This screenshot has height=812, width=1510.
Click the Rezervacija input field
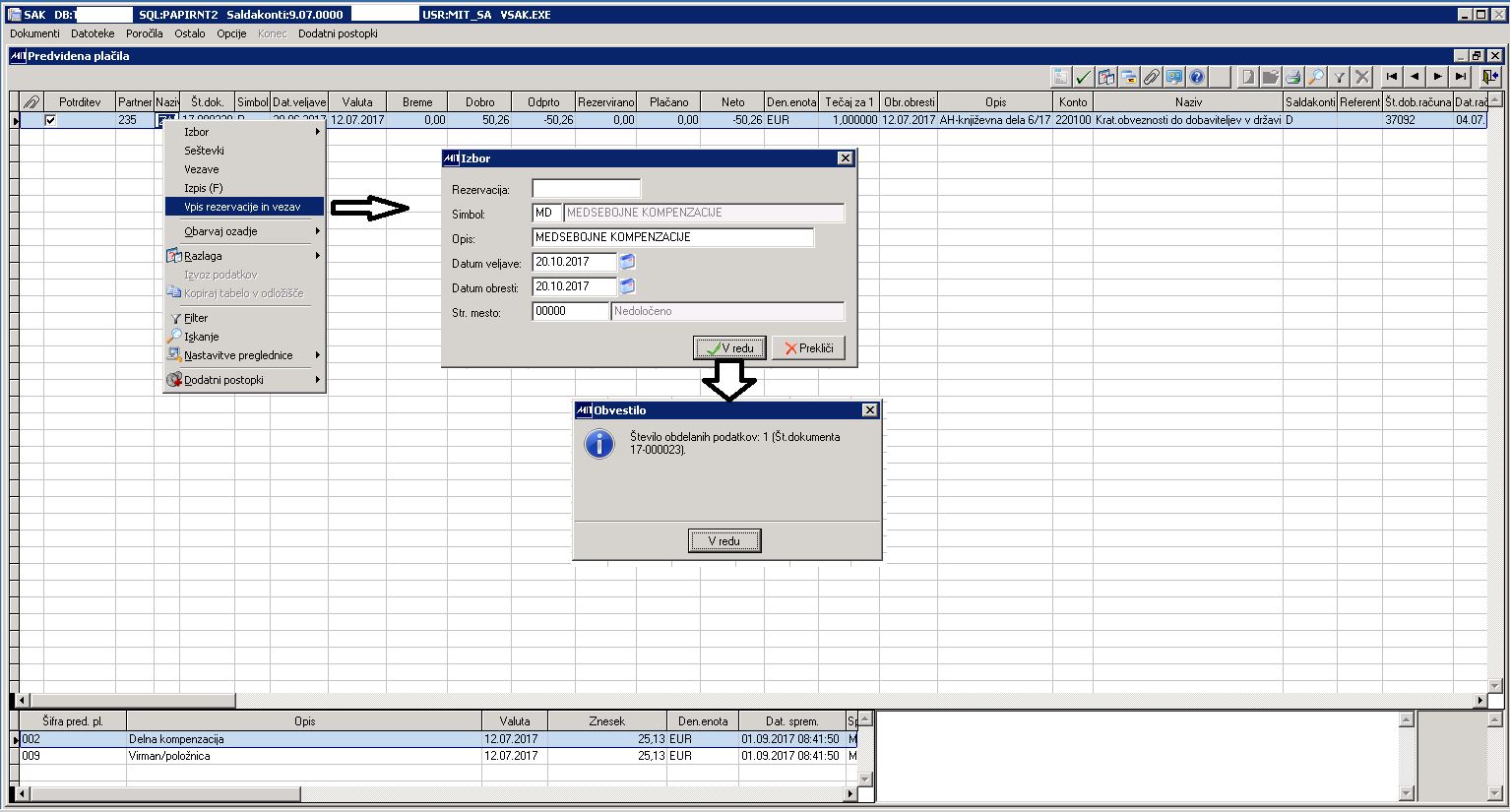[x=587, y=189]
